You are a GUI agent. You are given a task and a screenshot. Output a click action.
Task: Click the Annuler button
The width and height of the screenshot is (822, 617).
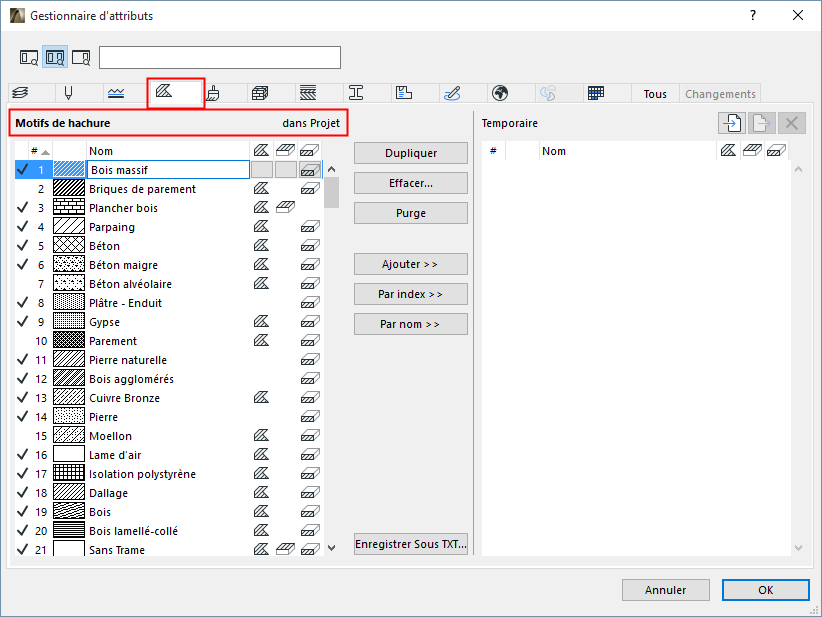tap(665, 590)
